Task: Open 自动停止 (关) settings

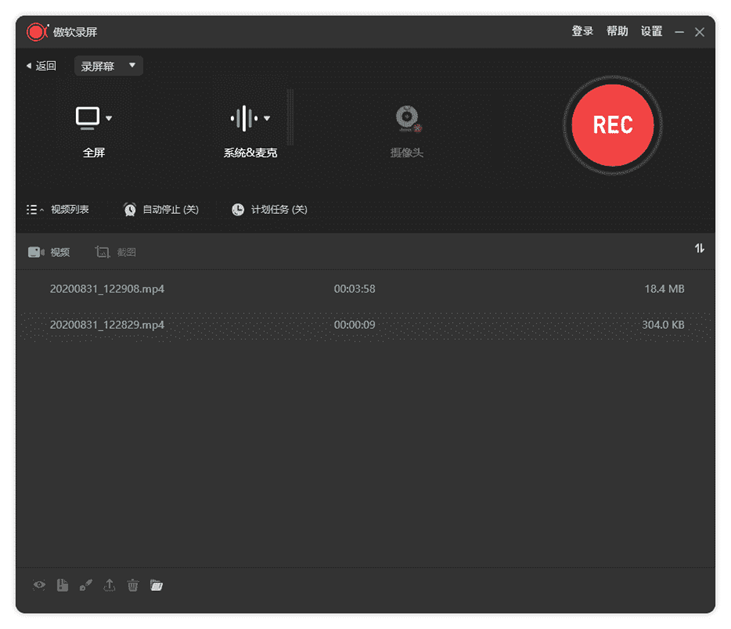Action: 161,209
